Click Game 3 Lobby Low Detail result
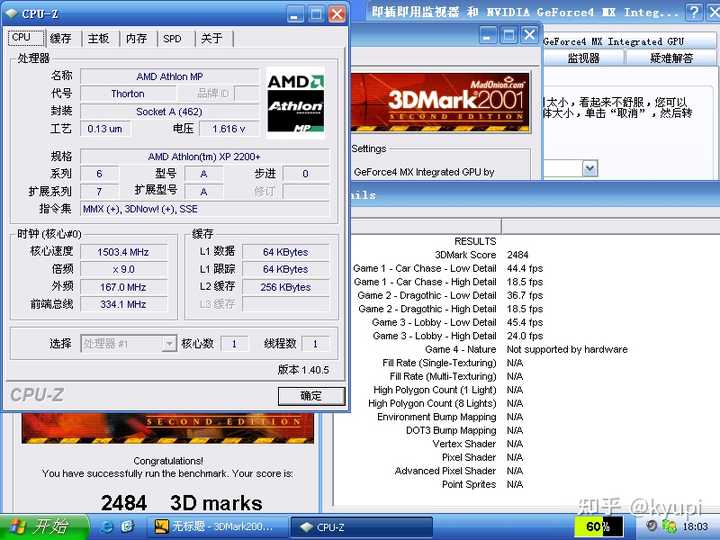The image size is (720, 540). pos(457,322)
